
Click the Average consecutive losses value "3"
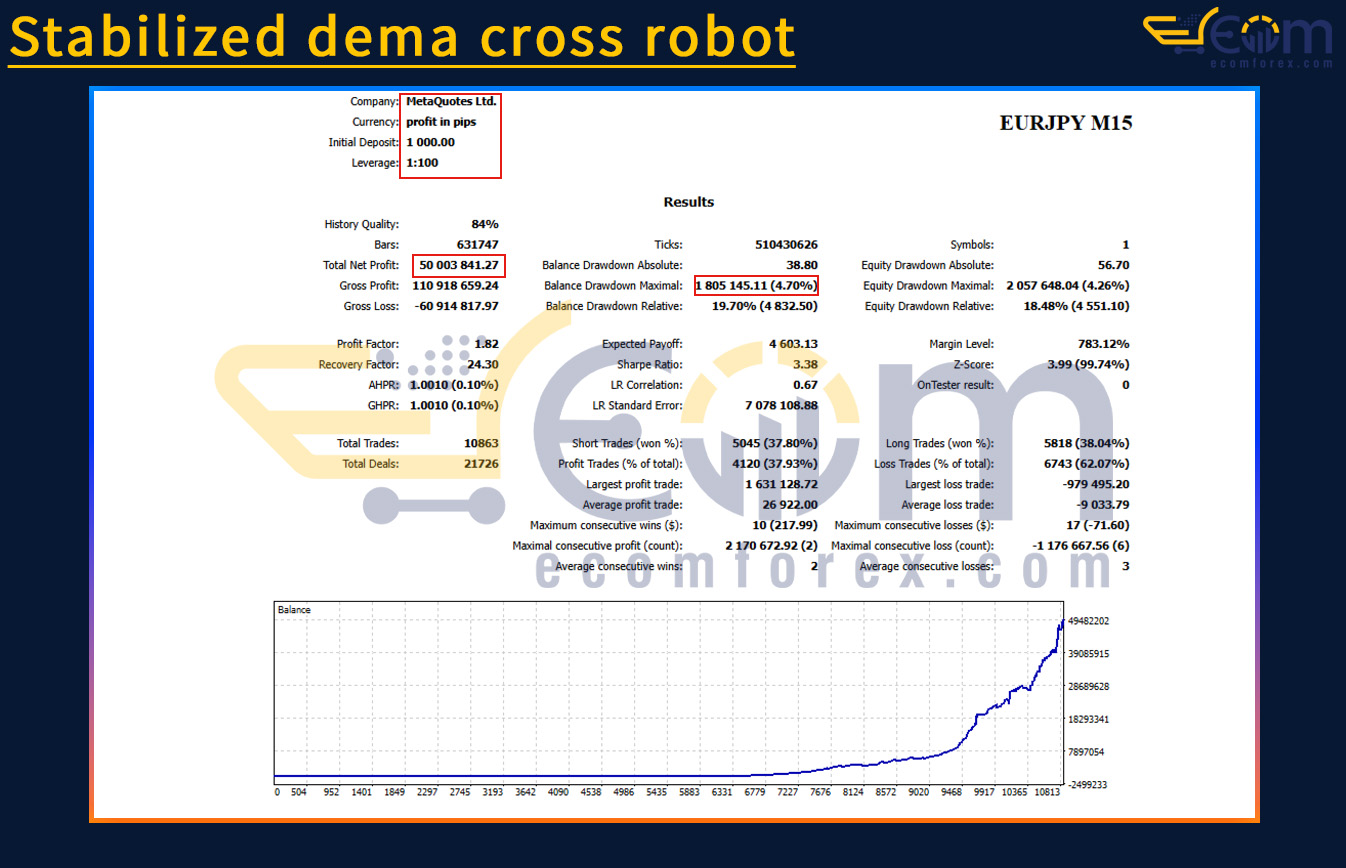click(1126, 566)
